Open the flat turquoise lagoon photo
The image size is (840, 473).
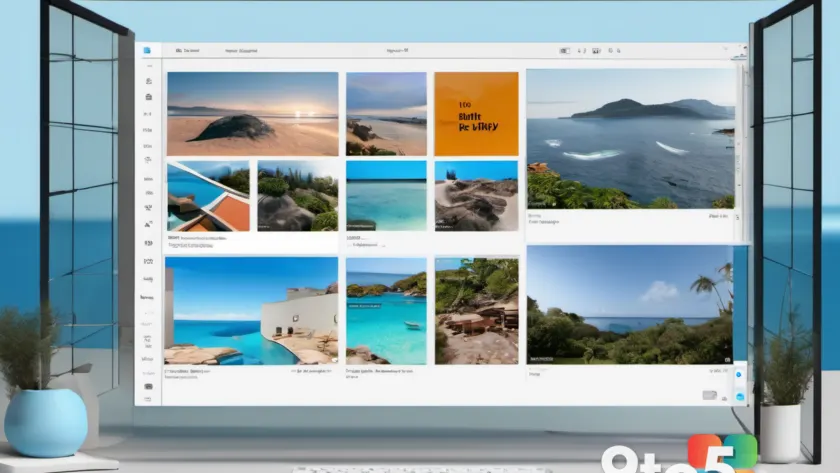pos(386,196)
